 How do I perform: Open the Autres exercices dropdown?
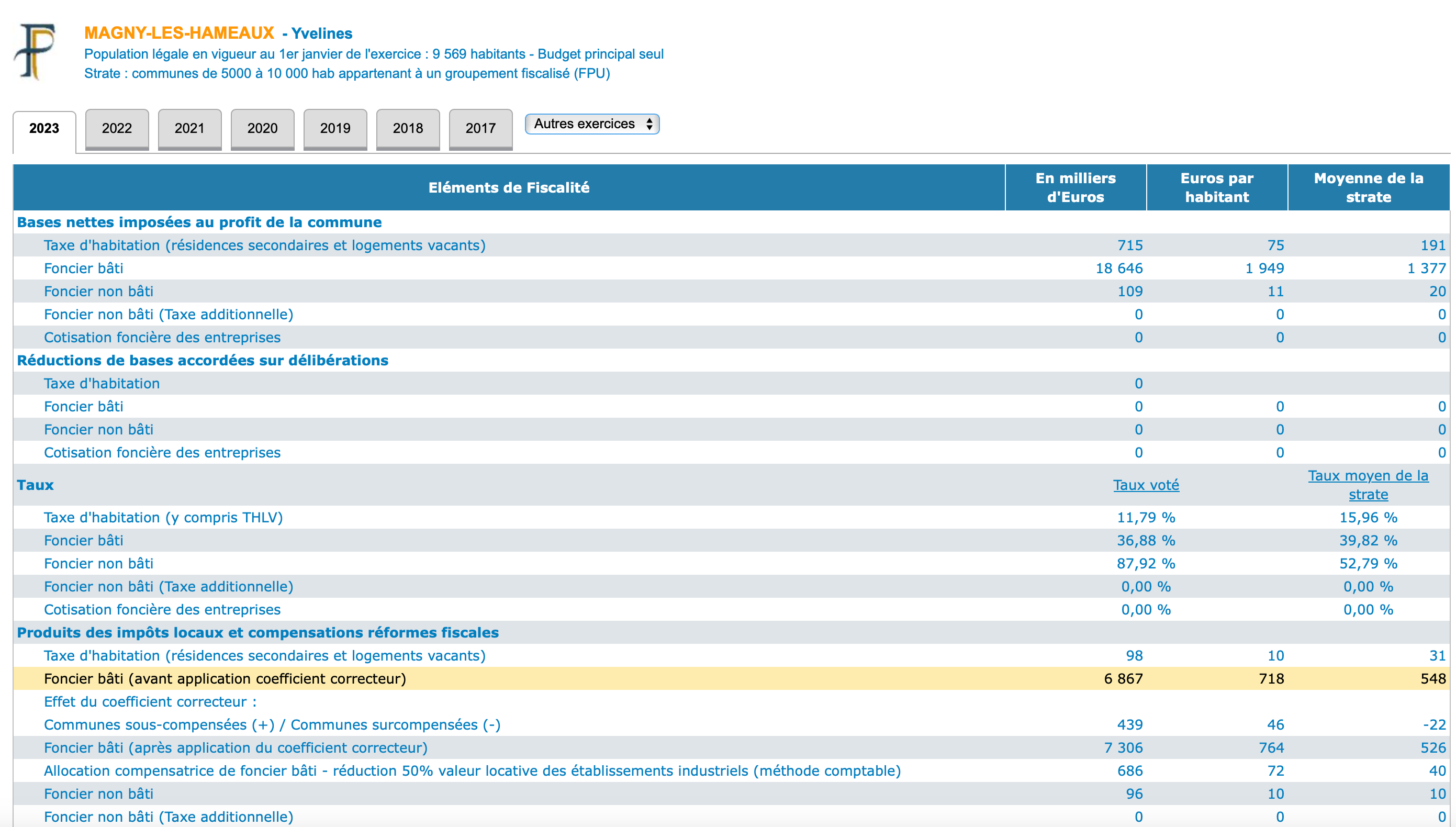coord(591,124)
